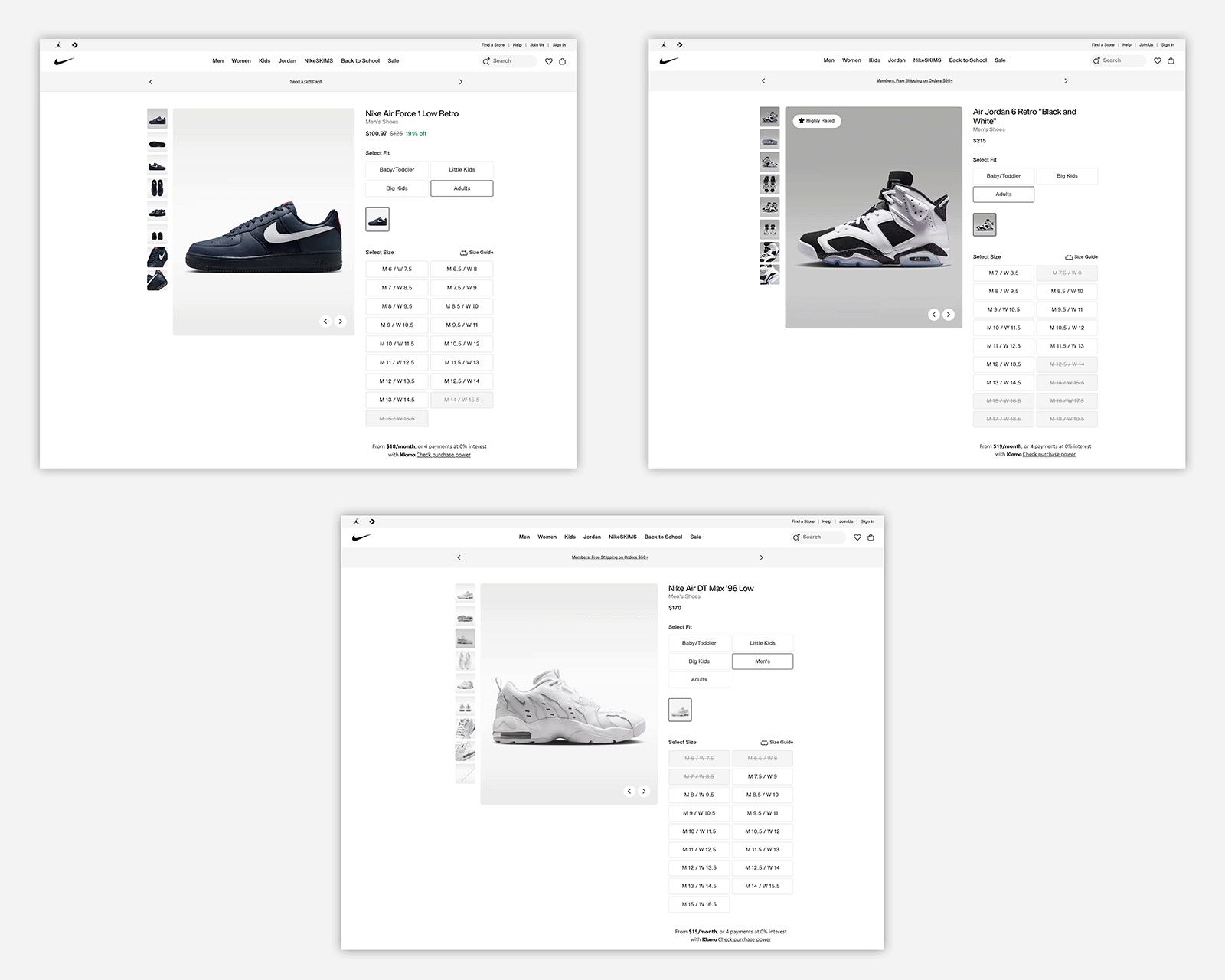This screenshot has width=1225, height=980.
Task: Click Check purchase power on Air Force 1 page
Action: point(443,455)
